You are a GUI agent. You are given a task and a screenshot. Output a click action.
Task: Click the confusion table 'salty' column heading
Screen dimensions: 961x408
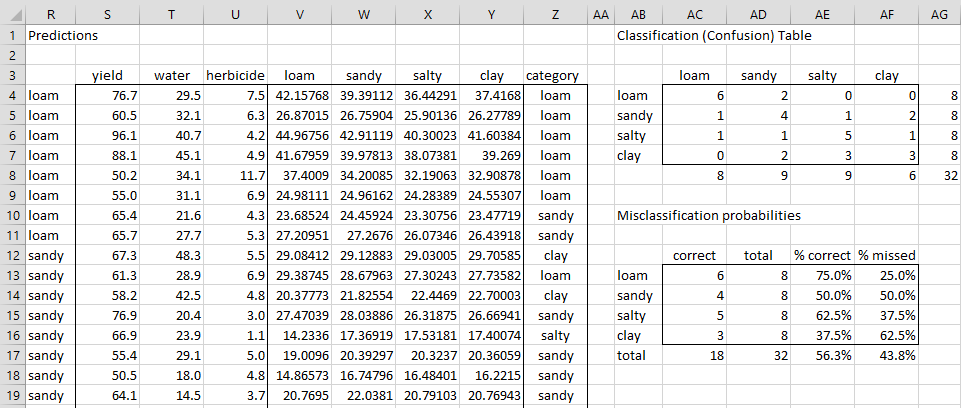[x=822, y=76]
